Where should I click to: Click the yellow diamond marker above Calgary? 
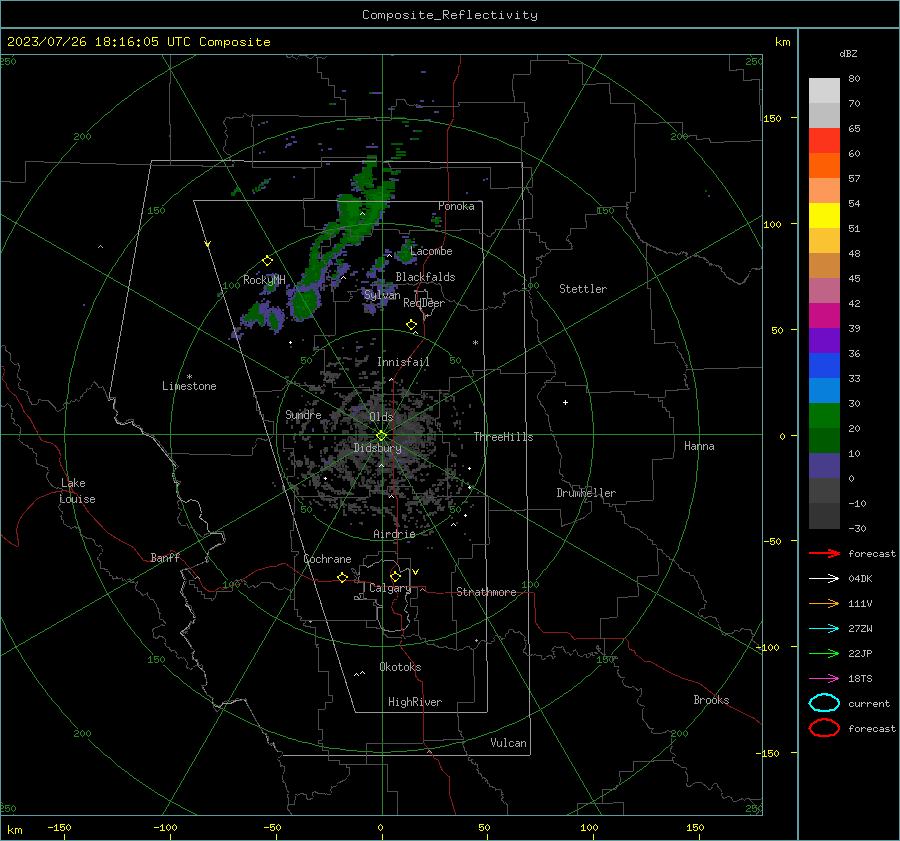(x=395, y=576)
